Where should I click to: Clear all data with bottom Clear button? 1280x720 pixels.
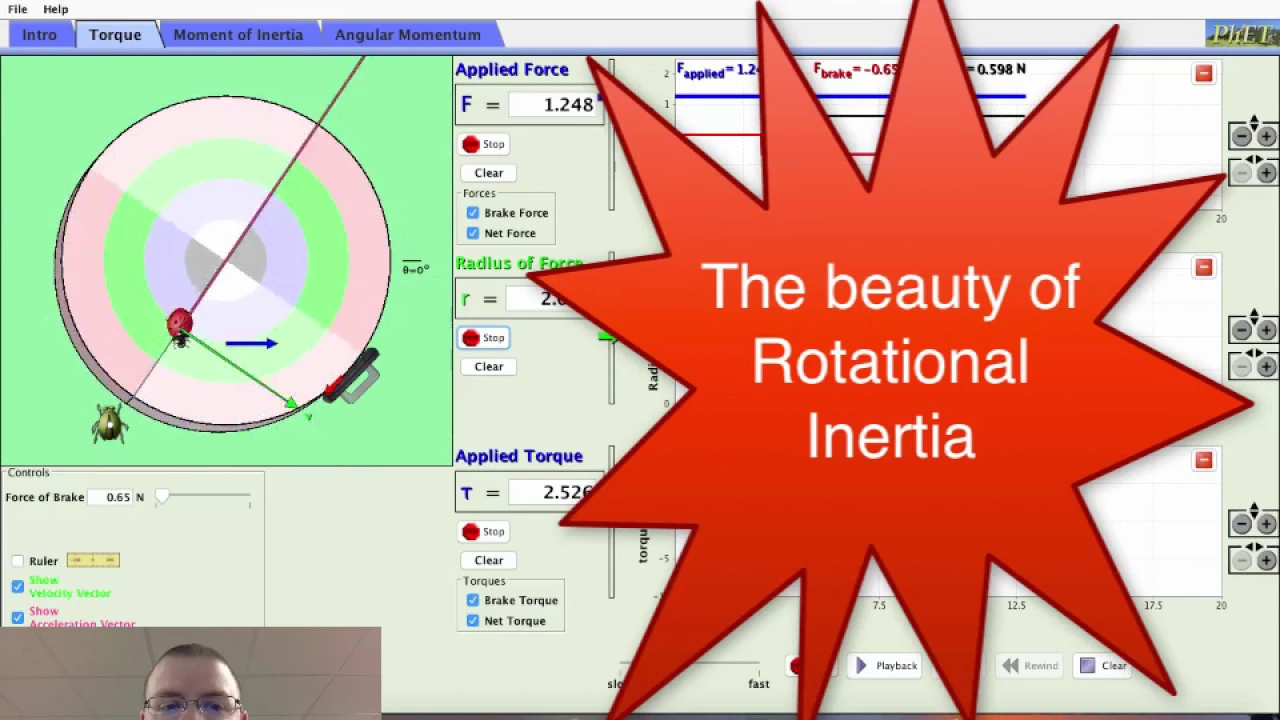pos(1103,666)
